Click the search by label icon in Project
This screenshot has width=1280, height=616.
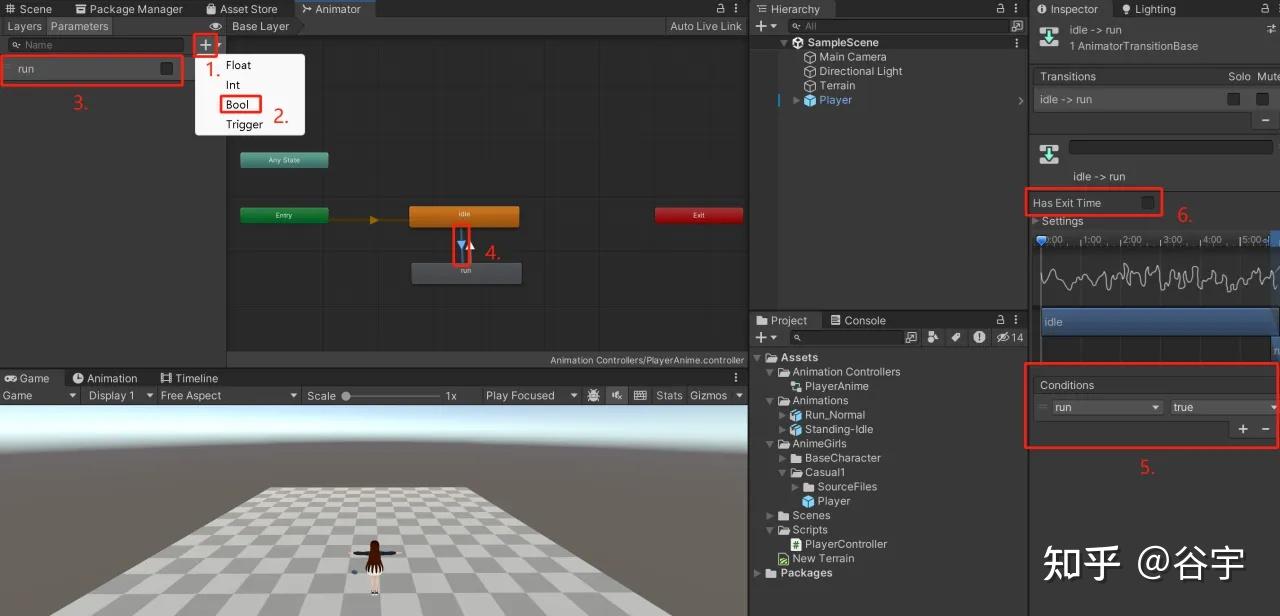coord(955,337)
